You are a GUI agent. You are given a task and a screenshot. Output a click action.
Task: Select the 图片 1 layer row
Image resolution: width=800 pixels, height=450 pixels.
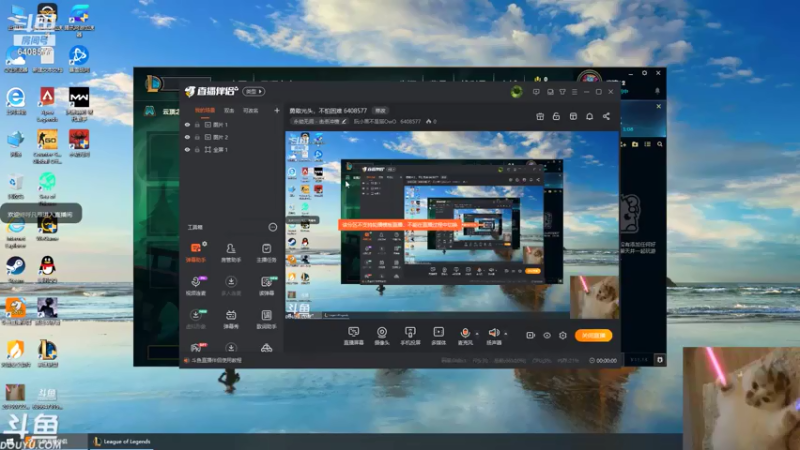tap(232, 124)
